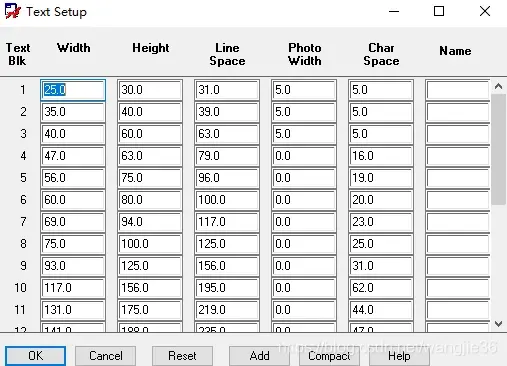Viewport: 507px width, 366px height.
Task: Click the Compact button
Action: pyautogui.click(x=329, y=356)
